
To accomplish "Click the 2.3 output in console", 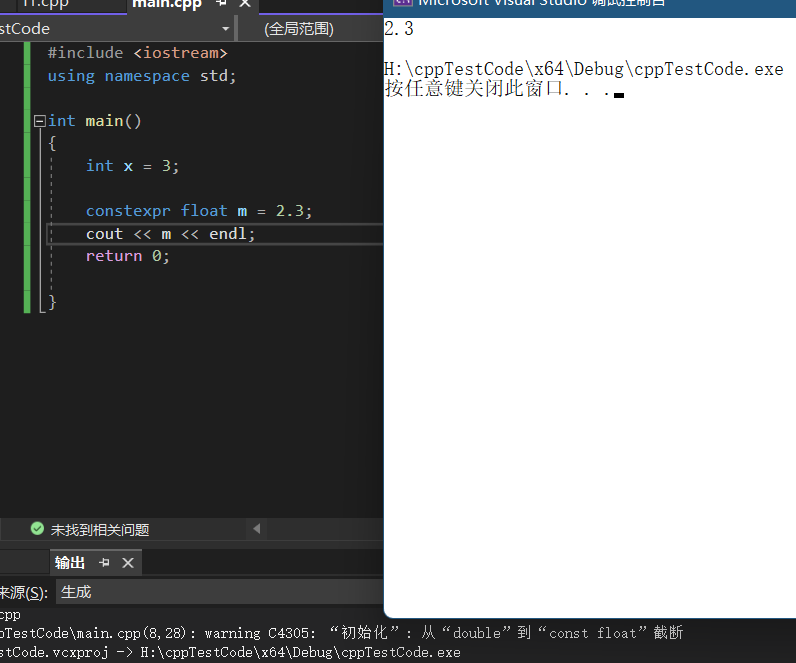I will (399, 29).
